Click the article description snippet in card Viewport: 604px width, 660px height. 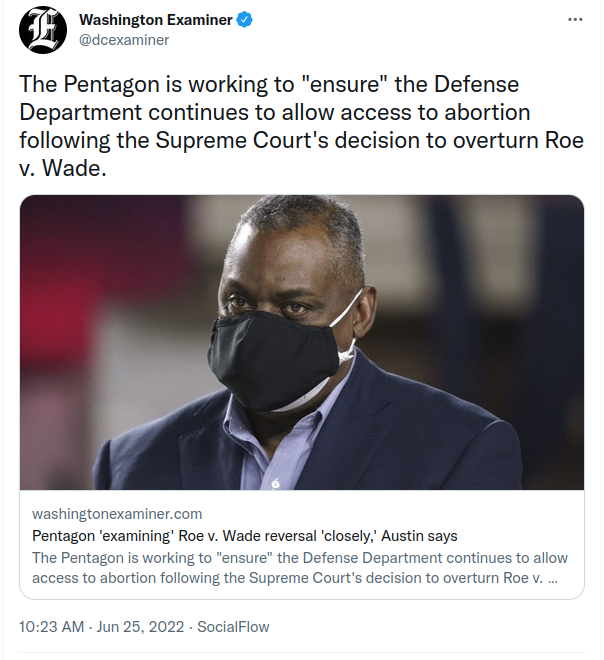300,568
